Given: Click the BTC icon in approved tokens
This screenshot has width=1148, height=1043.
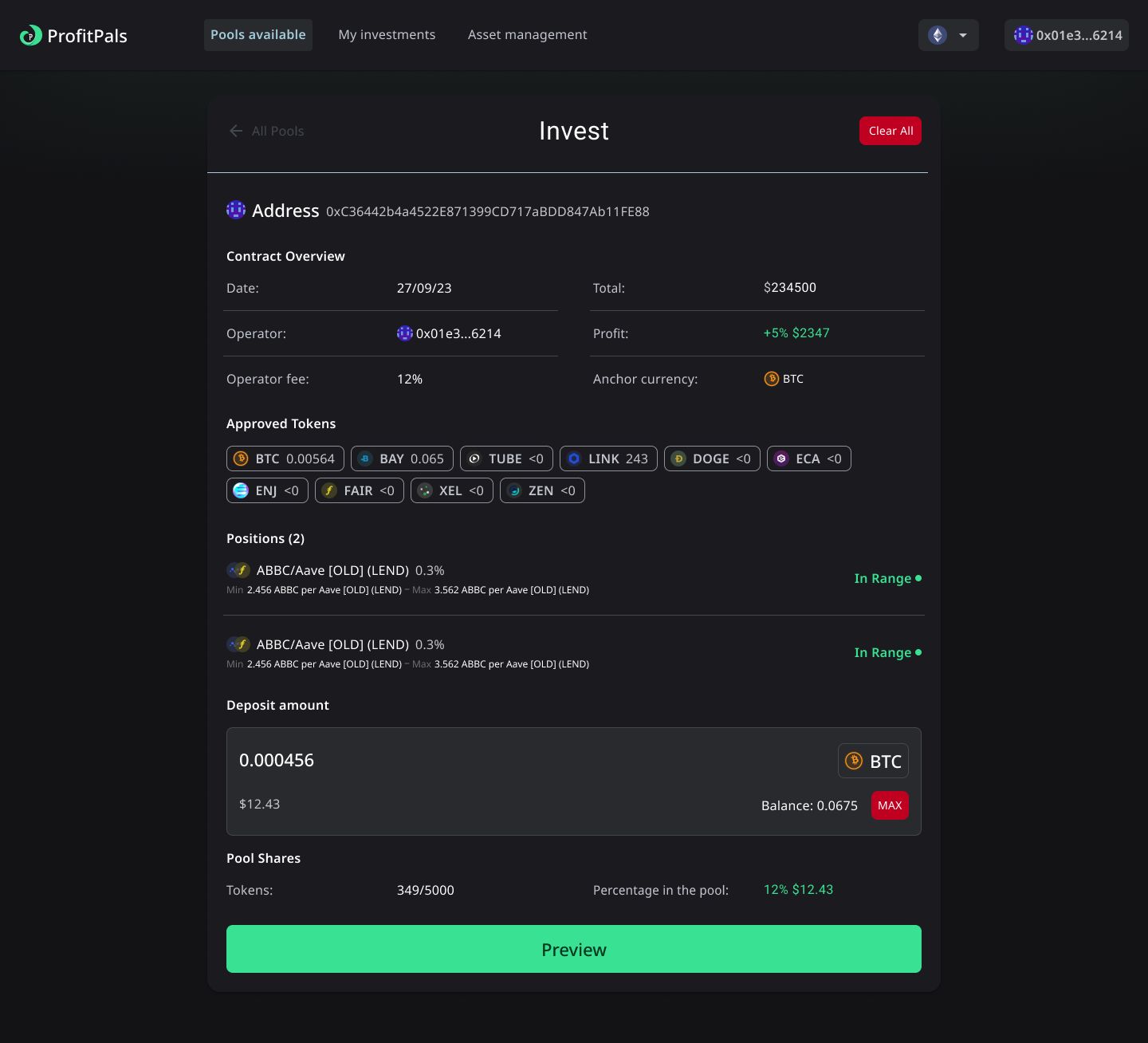Looking at the screenshot, I should coord(241,459).
